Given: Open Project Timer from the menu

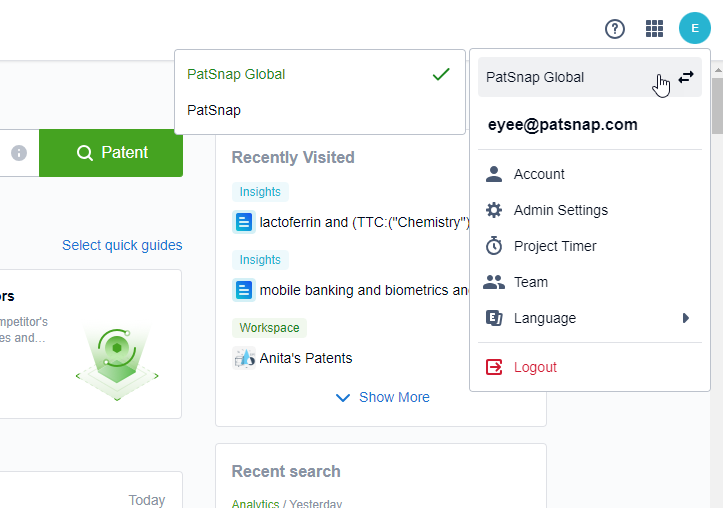Looking at the screenshot, I should point(554,246).
